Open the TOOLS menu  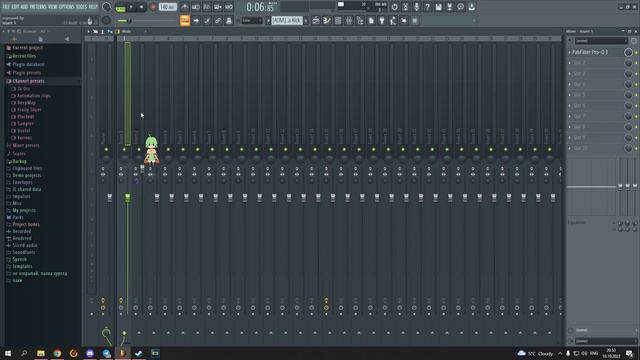81,7
